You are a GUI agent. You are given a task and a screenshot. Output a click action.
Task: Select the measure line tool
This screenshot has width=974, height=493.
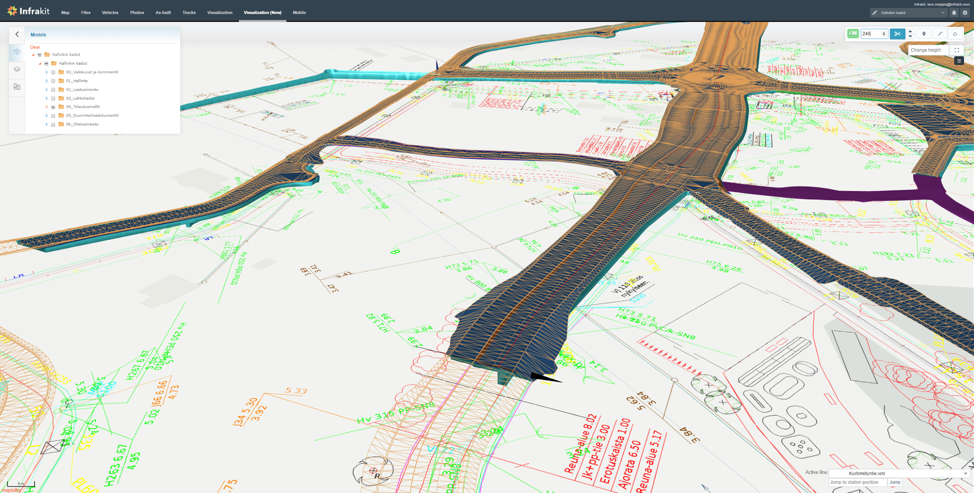(940, 34)
